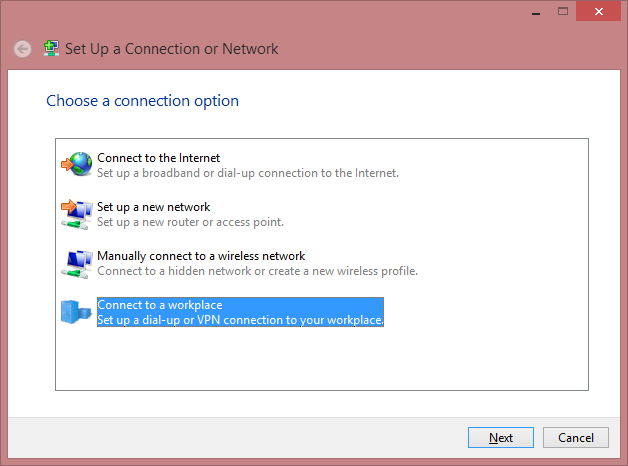Close the window with the red X

click(x=599, y=11)
